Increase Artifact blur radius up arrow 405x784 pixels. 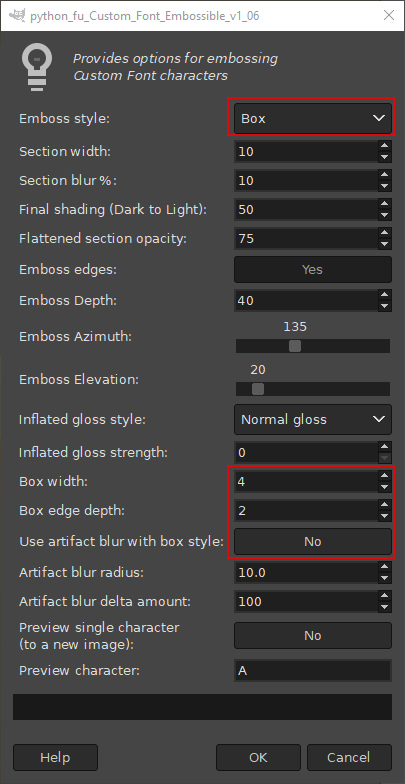384,566
